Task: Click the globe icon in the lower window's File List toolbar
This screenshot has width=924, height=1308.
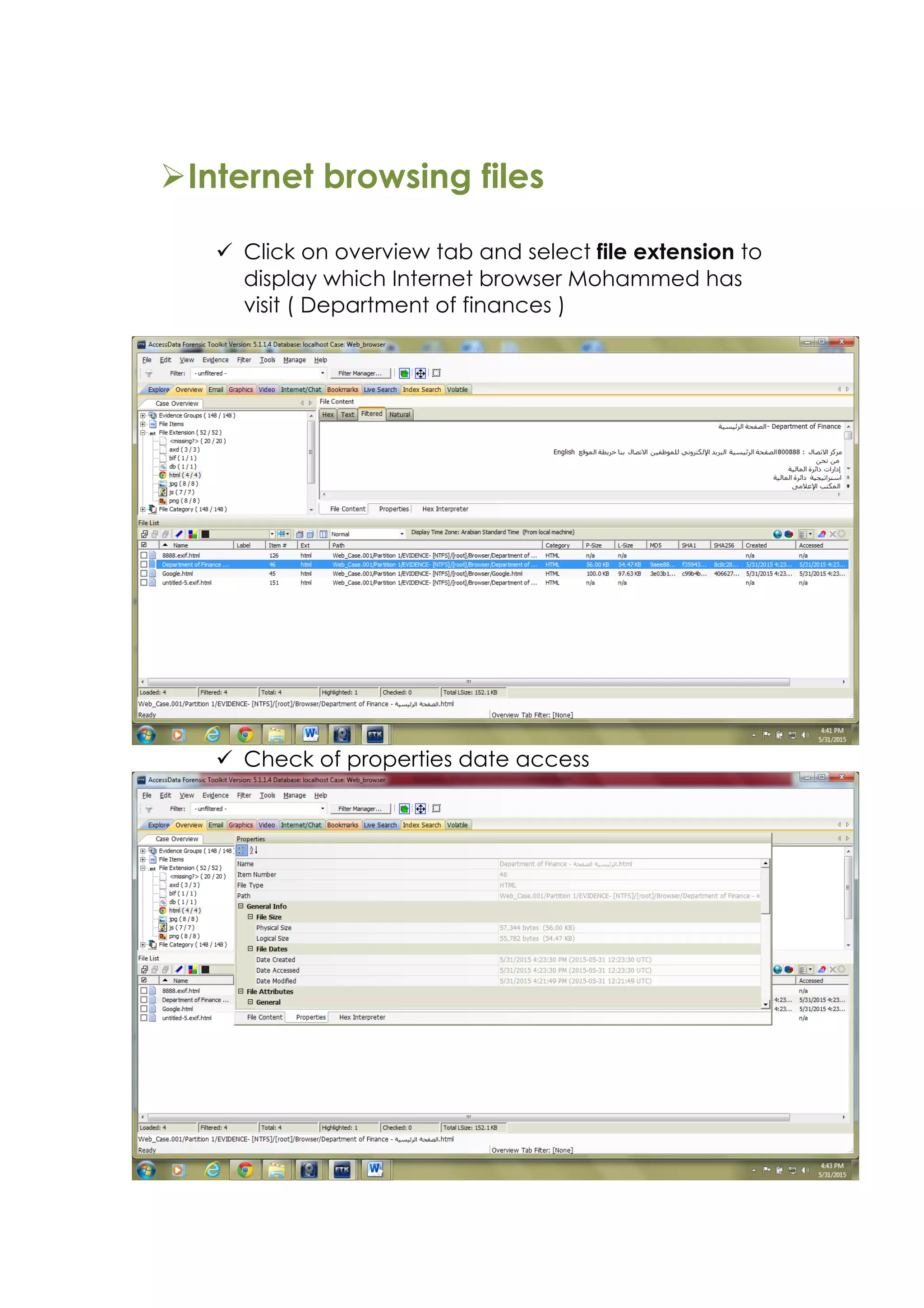Action: coord(778,969)
